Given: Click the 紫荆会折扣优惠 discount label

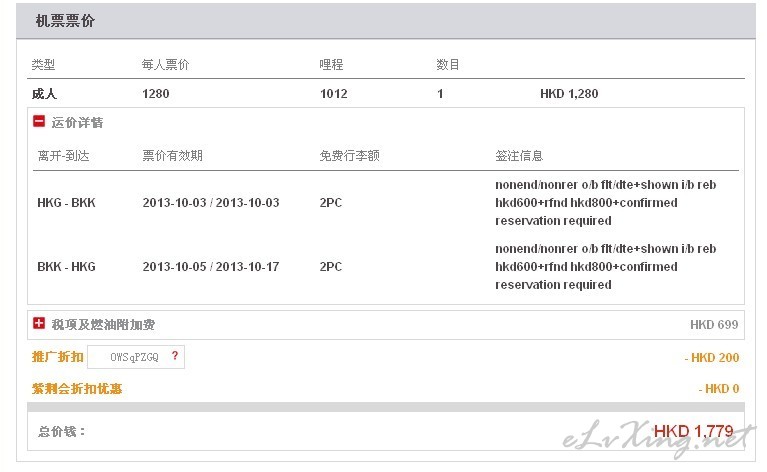Looking at the screenshot, I should tap(77, 389).
